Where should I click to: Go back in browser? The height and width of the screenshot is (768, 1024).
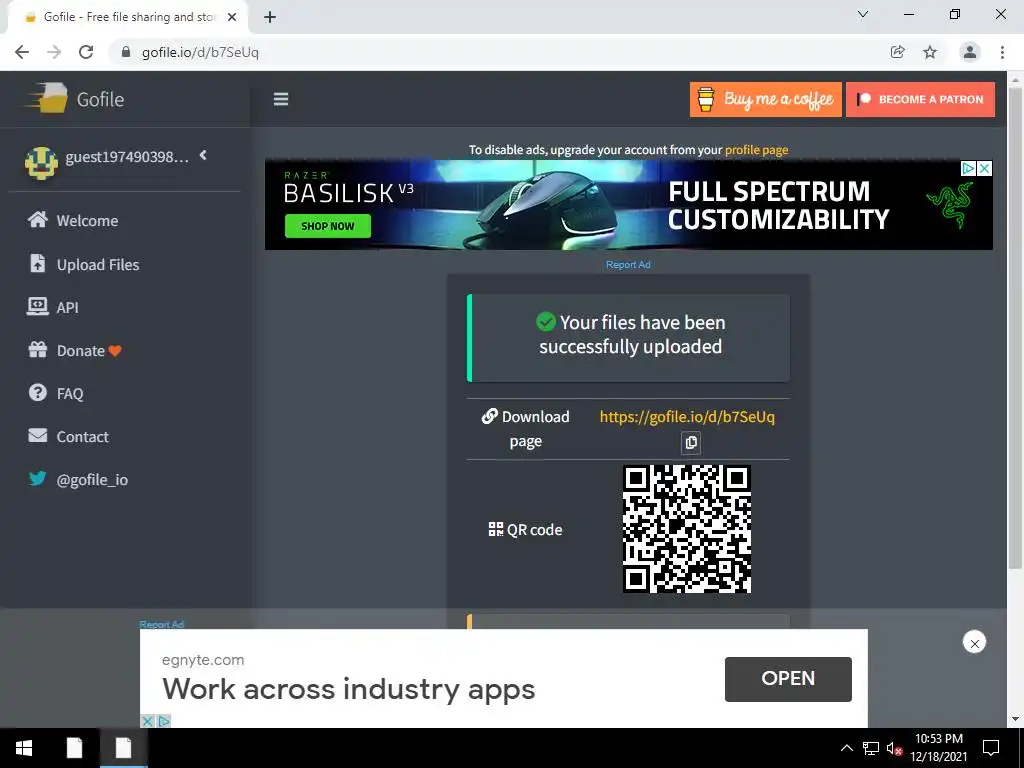[22, 52]
